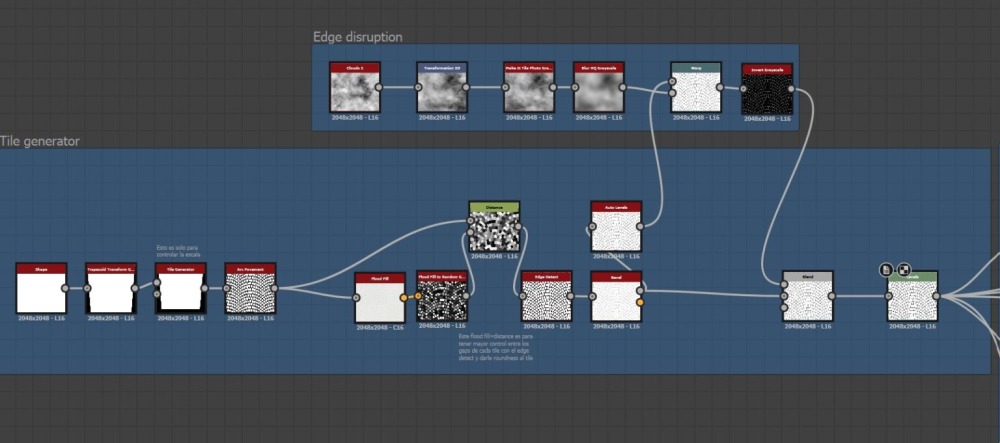Screen dimensions: 1000x443
Task: Click the Transformation 2D output connector
Action: [466, 87]
